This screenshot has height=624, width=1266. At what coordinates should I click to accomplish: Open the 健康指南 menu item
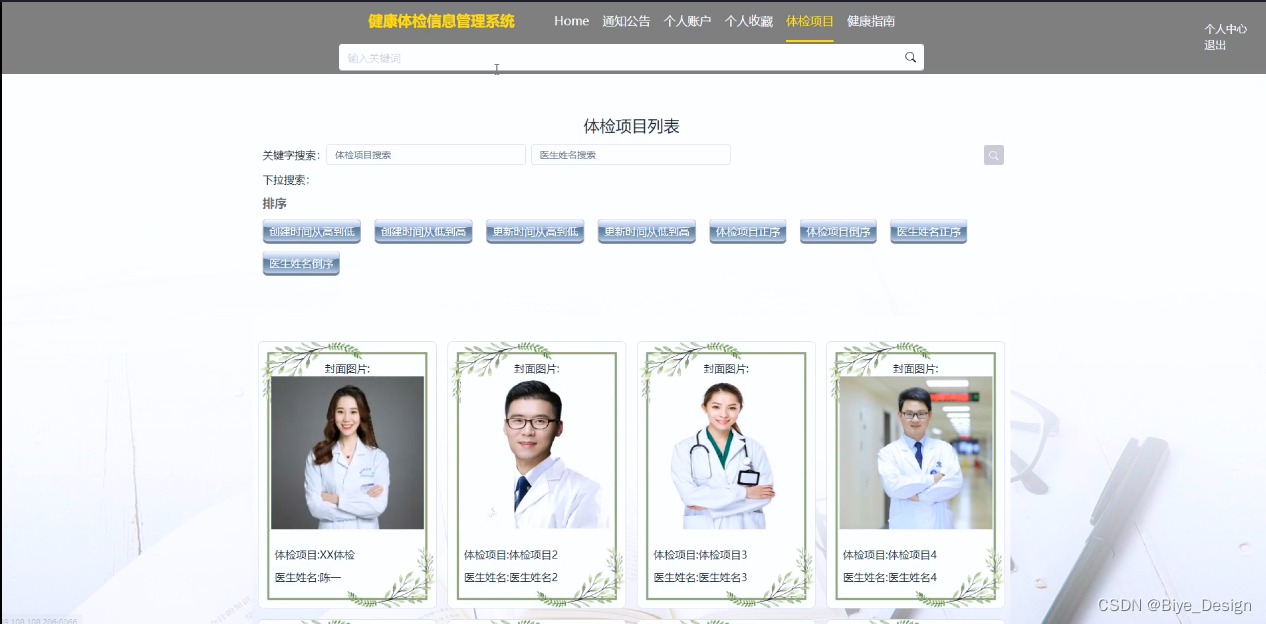tap(870, 21)
